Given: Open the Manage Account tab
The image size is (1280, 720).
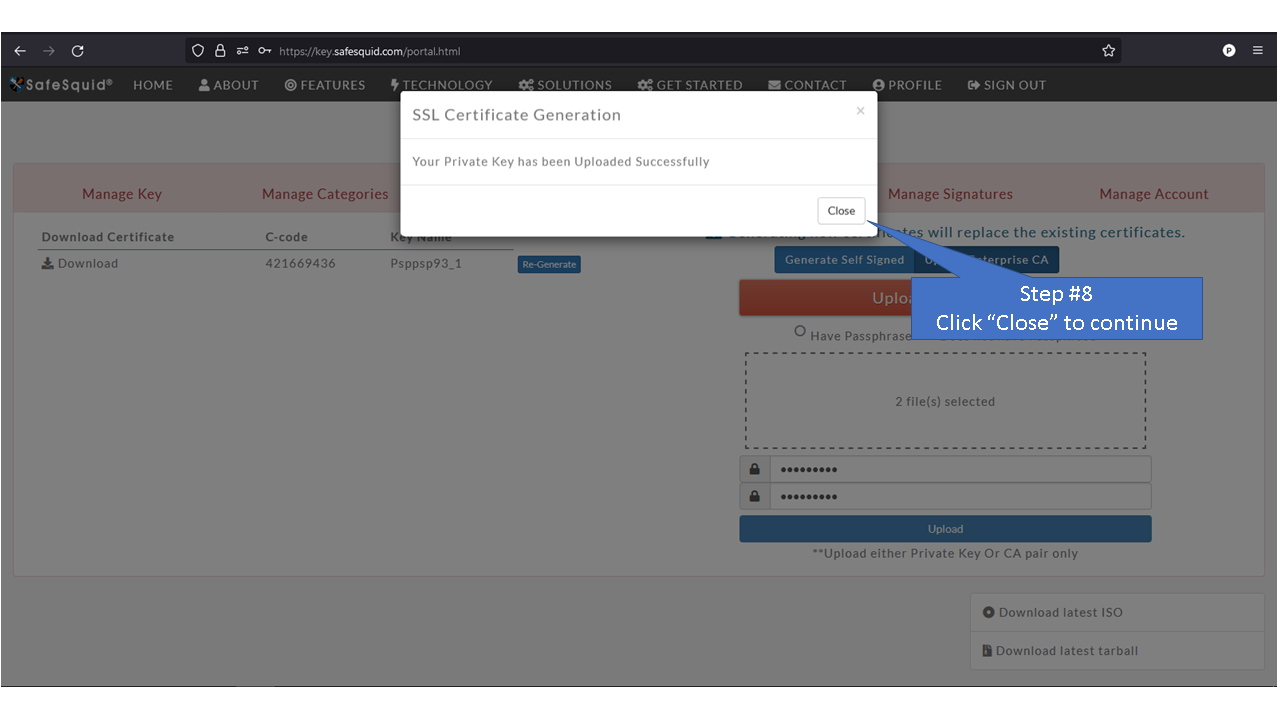Looking at the screenshot, I should tap(1153, 193).
